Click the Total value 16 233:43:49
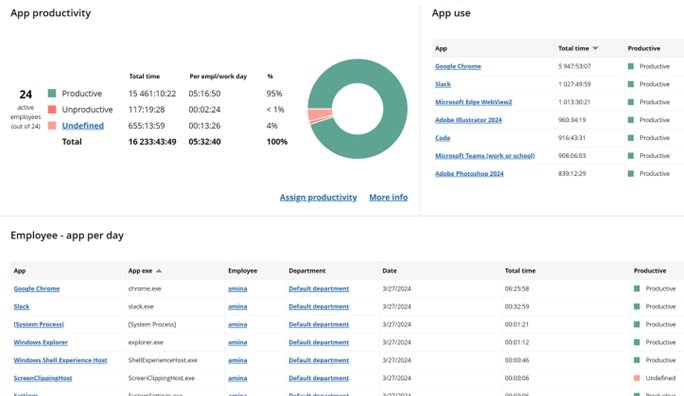This screenshot has height=396, width=684. tap(152, 142)
